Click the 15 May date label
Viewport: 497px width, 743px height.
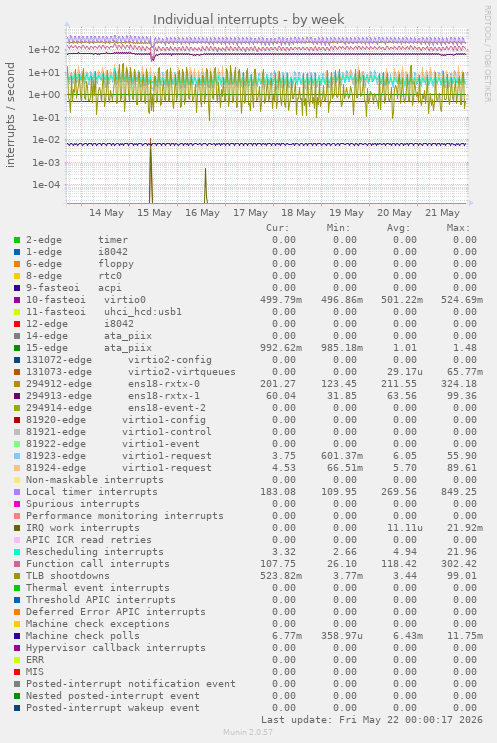[x=154, y=213]
